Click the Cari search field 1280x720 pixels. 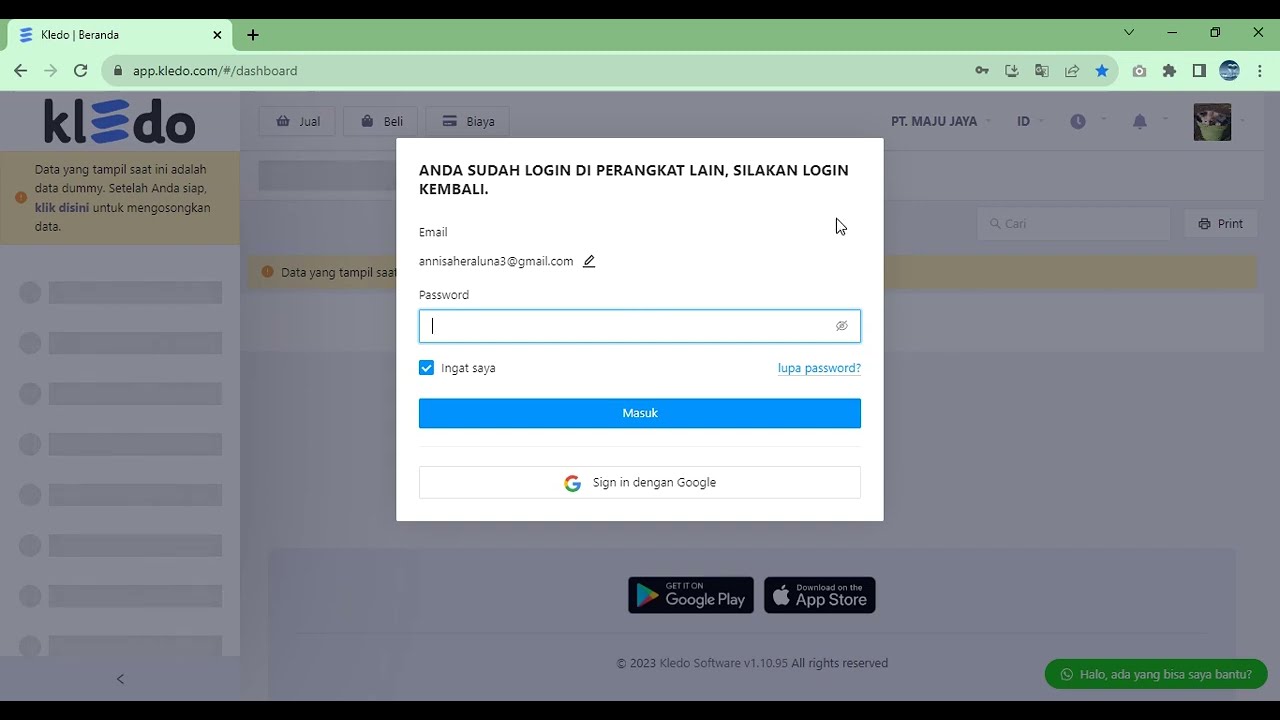click(x=1073, y=224)
